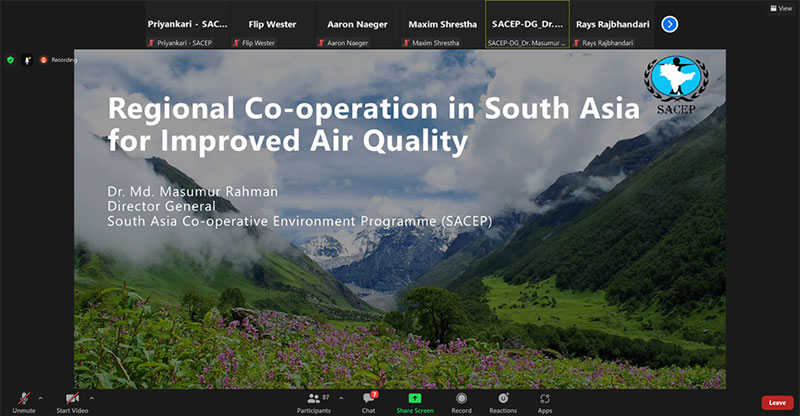Open the Chat panel

coord(369,403)
